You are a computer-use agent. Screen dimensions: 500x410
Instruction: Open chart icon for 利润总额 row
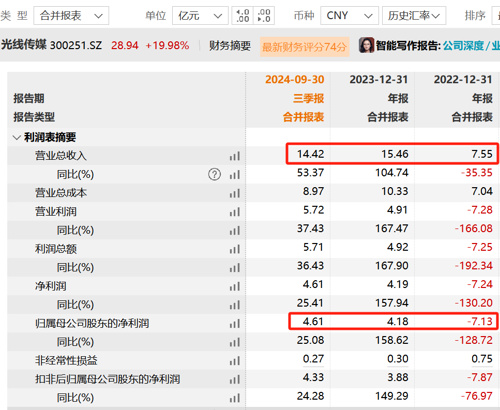coord(235,249)
